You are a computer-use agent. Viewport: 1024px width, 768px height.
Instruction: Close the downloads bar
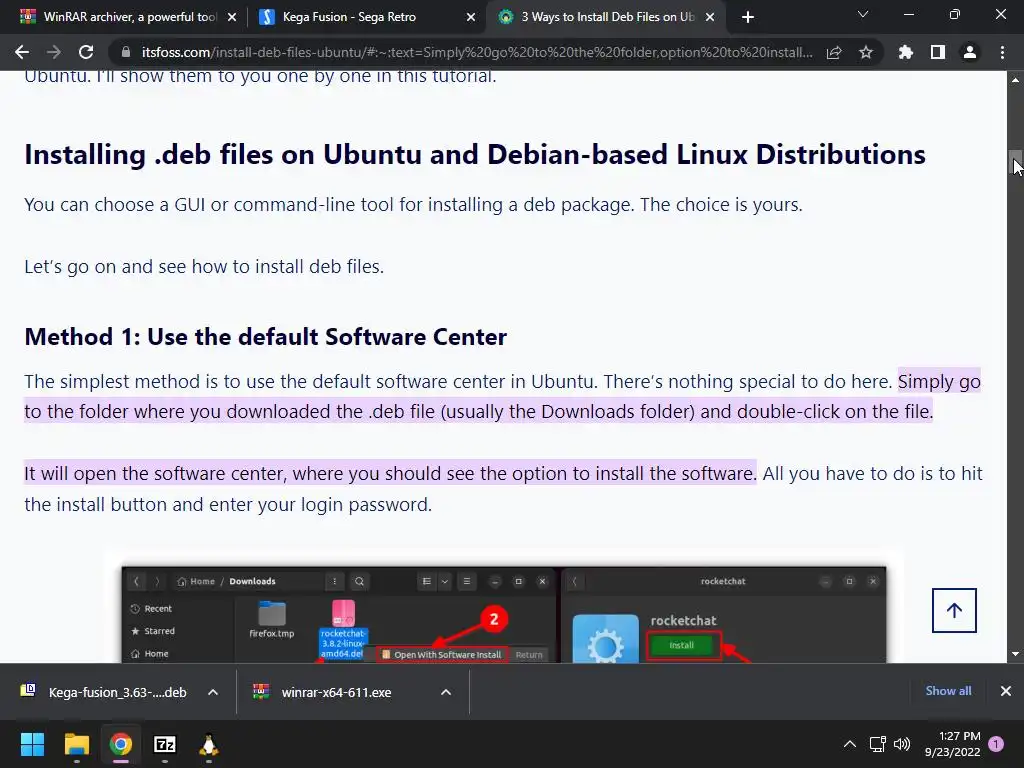[x=1006, y=691]
